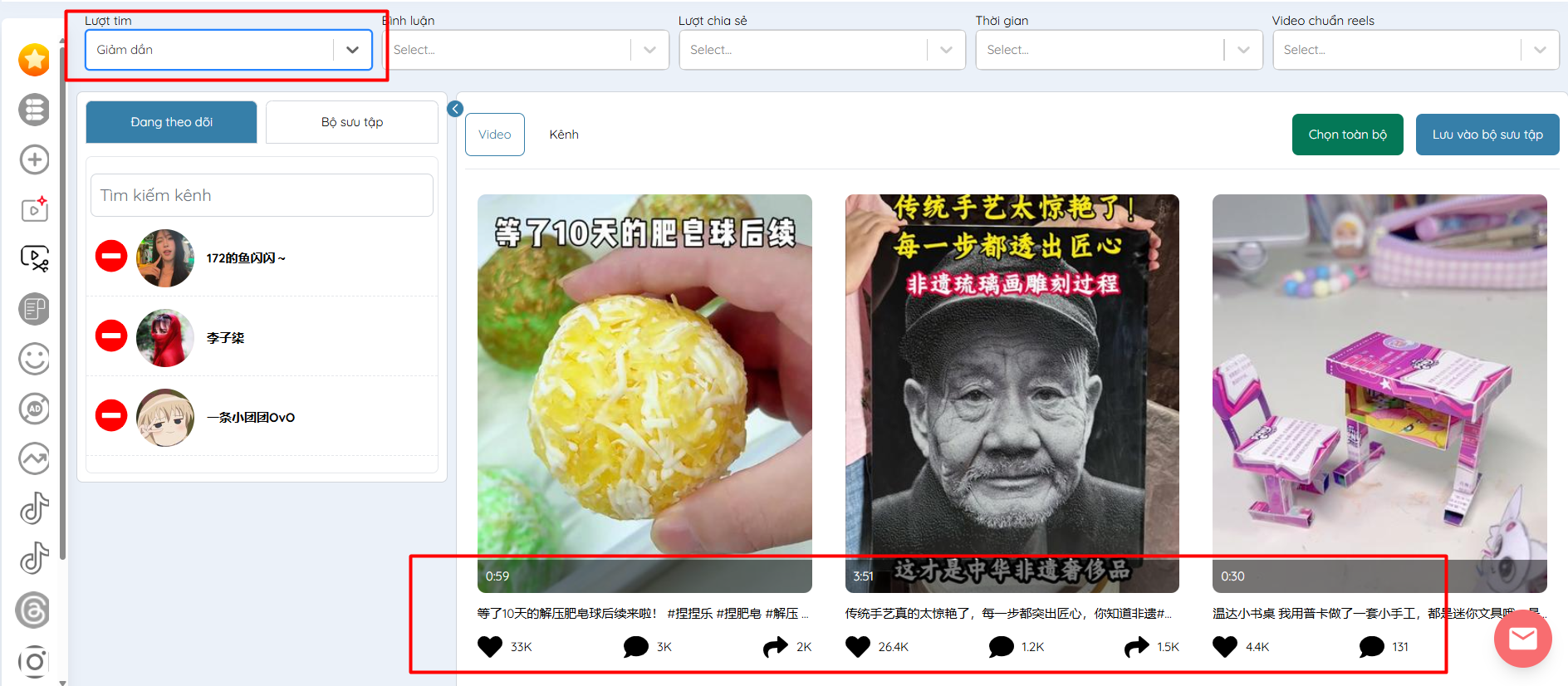Click share arrow showing 2K shares
Image resolution: width=1568 pixels, height=686 pixels.
[776, 646]
